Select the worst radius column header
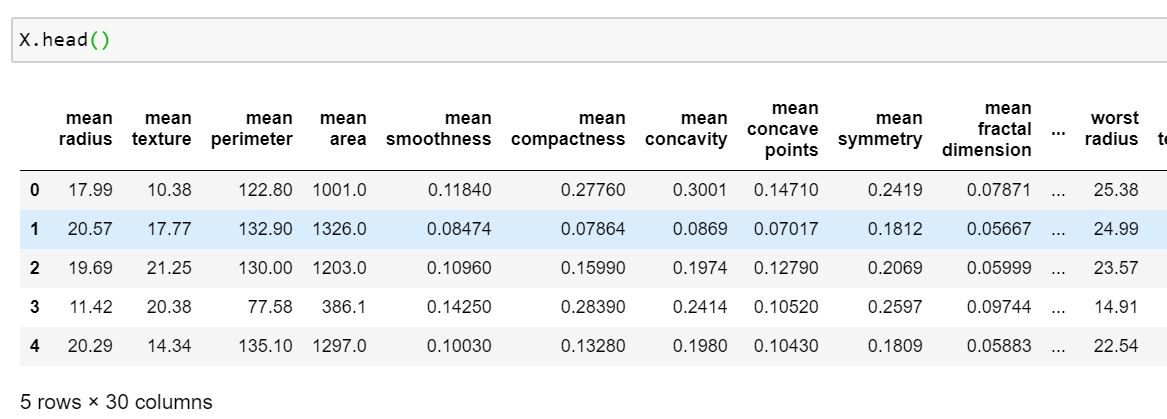The height and width of the screenshot is (419, 1167). point(1111,129)
